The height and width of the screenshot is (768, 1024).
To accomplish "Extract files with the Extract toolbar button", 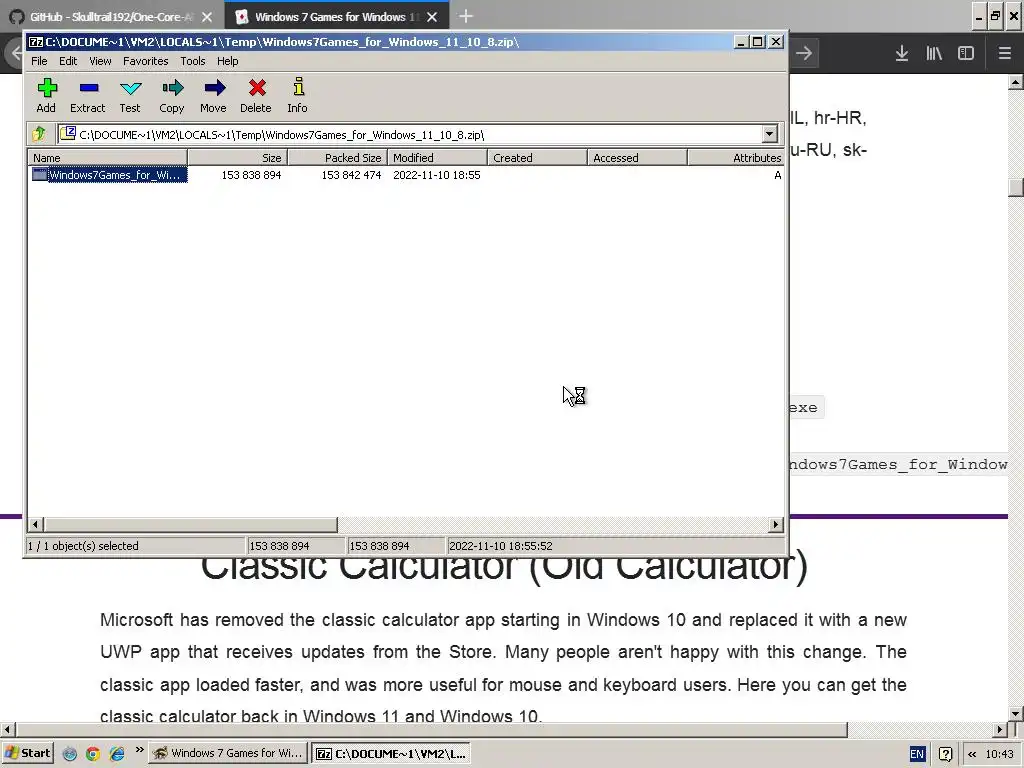I will coord(88,95).
